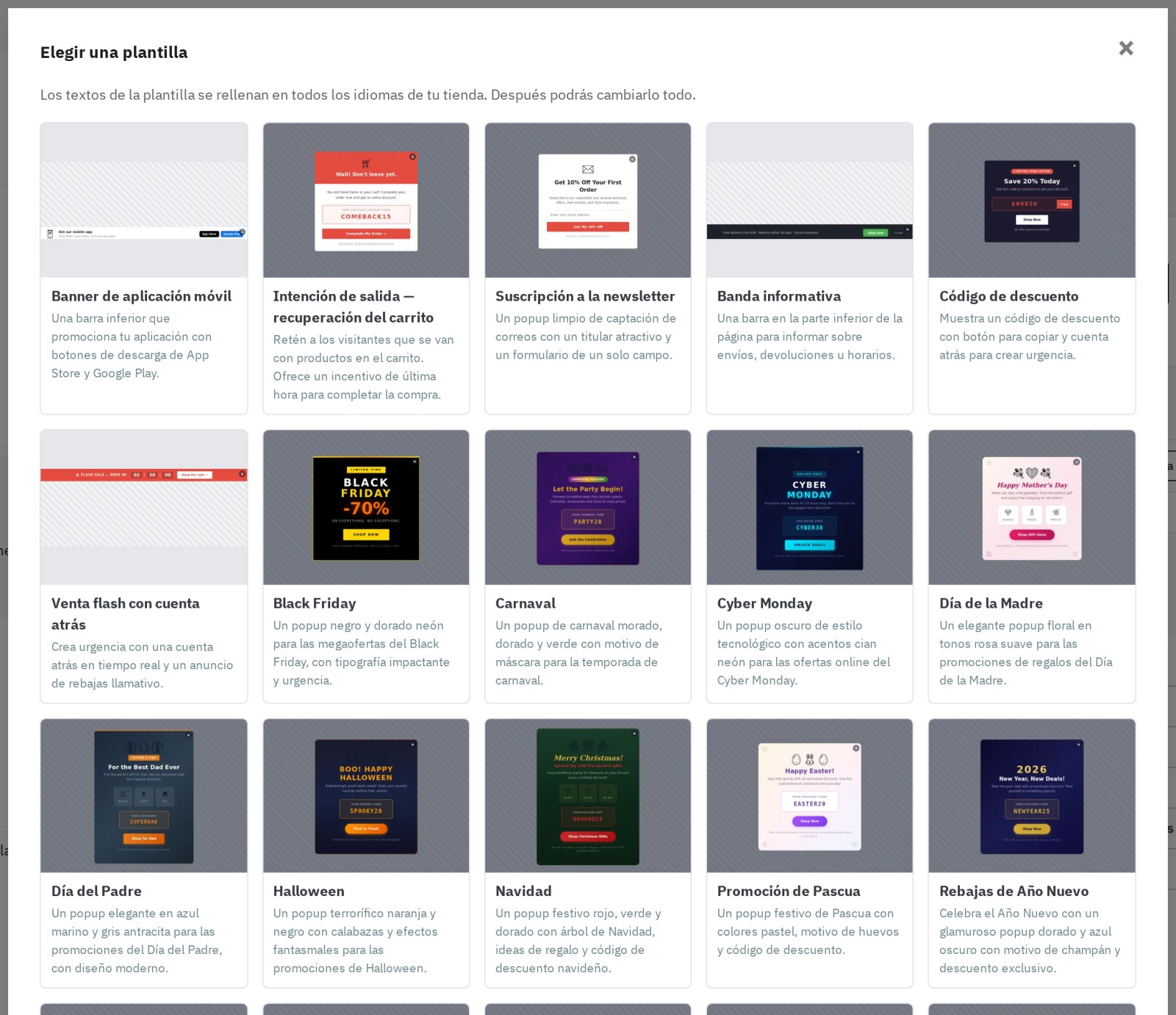Image resolution: width=1176 pixels, height=1015 pixels.
Task: Choose the Intención de salida template preview
Action: pyautogui.click(x=366, y=201)
